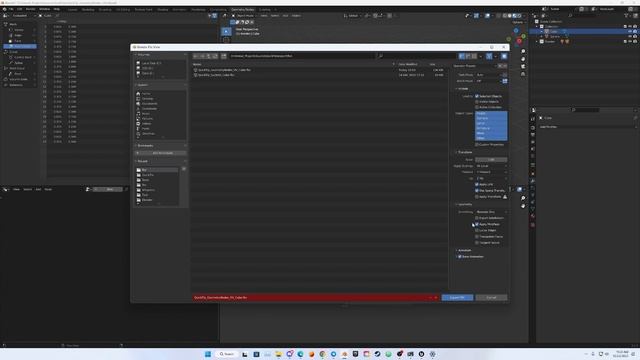Open Downloads folder in System list
Image resolution: width=640 pixels, height=360 pixels.
coord(149,109)
